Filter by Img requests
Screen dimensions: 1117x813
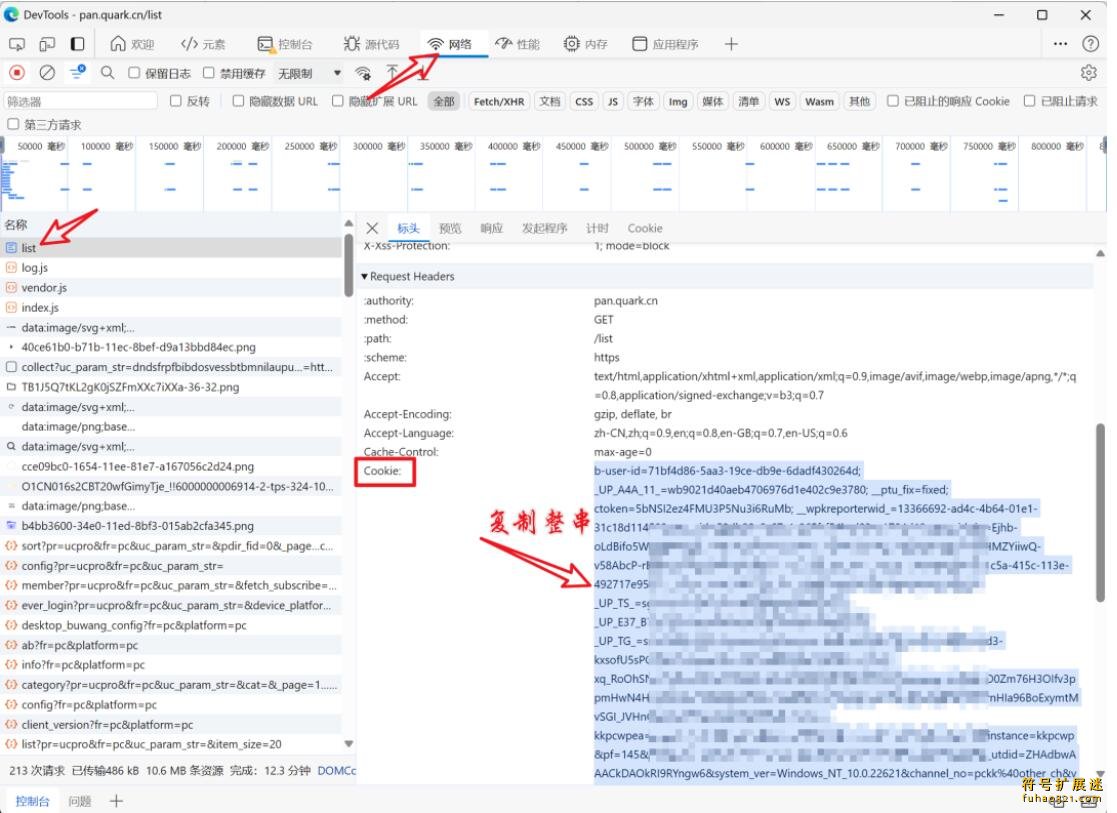tap(677, 101)
